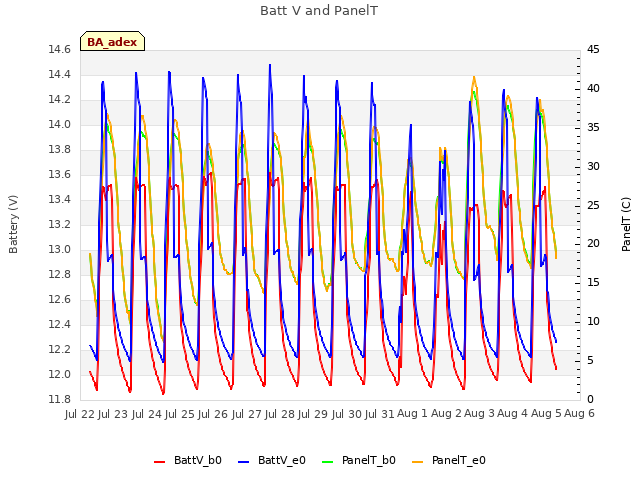Click the Jul 28 x-axis date label

tap(281, 414)
